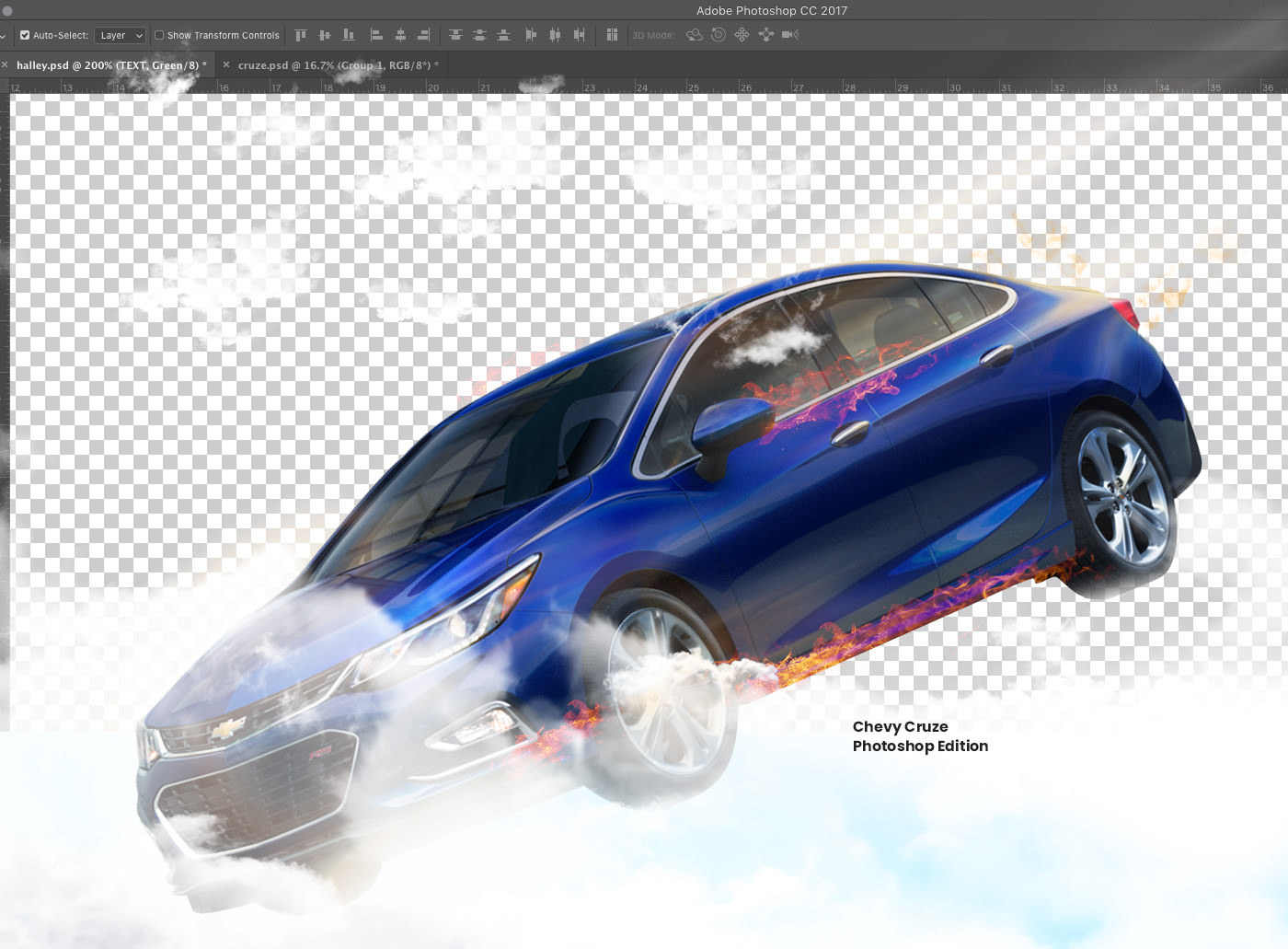Select the 3D Pan mode icon

click(x=742, y=35)
